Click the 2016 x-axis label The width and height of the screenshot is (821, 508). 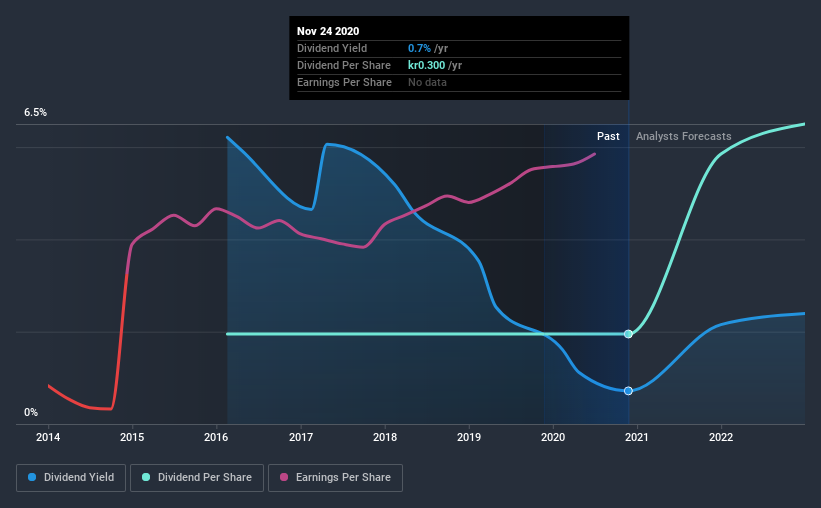click(x=216, y=437)
